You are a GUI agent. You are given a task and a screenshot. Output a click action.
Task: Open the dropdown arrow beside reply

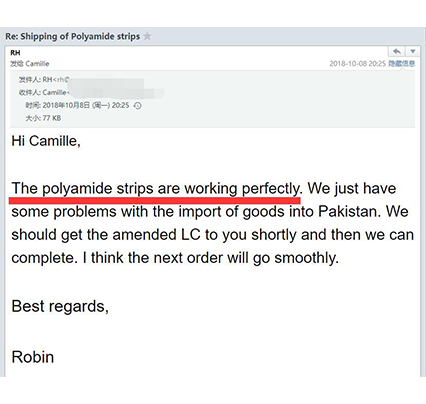point(413,51)
